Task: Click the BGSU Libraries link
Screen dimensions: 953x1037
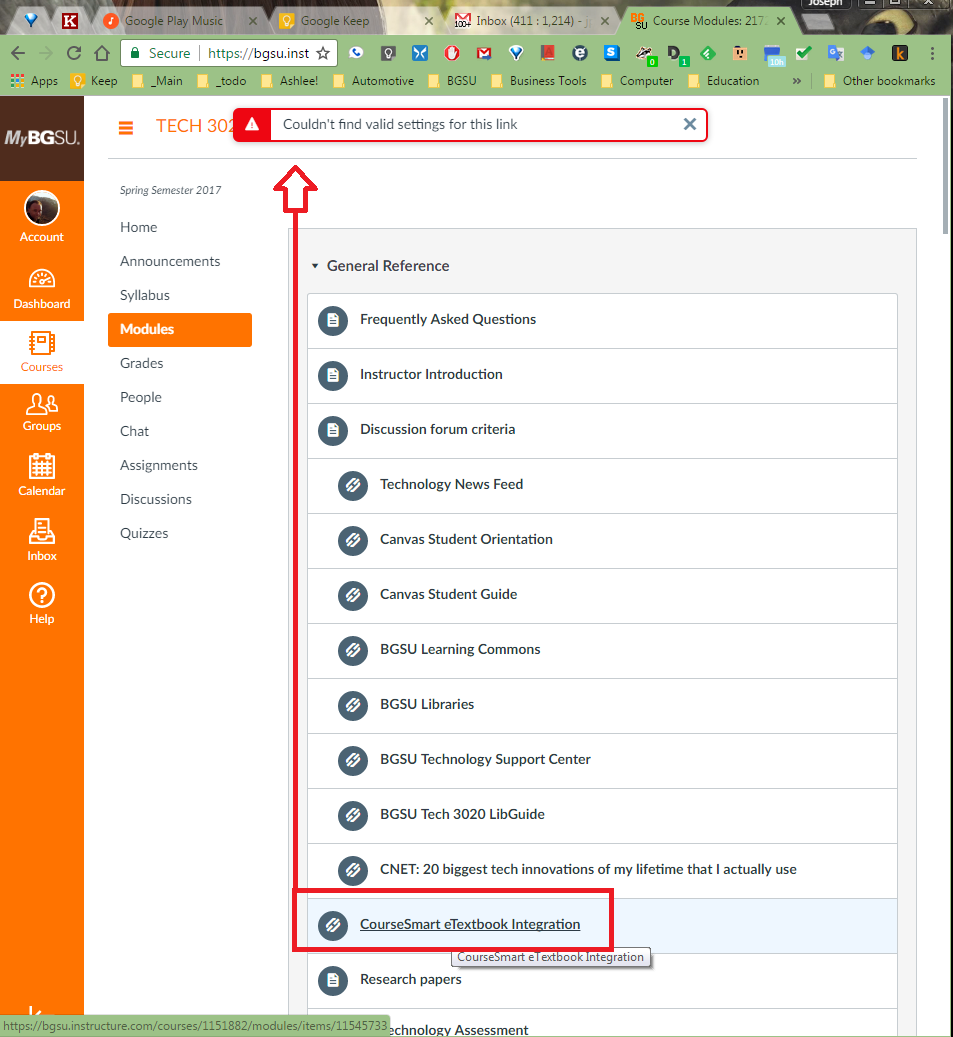Action: 427,704
